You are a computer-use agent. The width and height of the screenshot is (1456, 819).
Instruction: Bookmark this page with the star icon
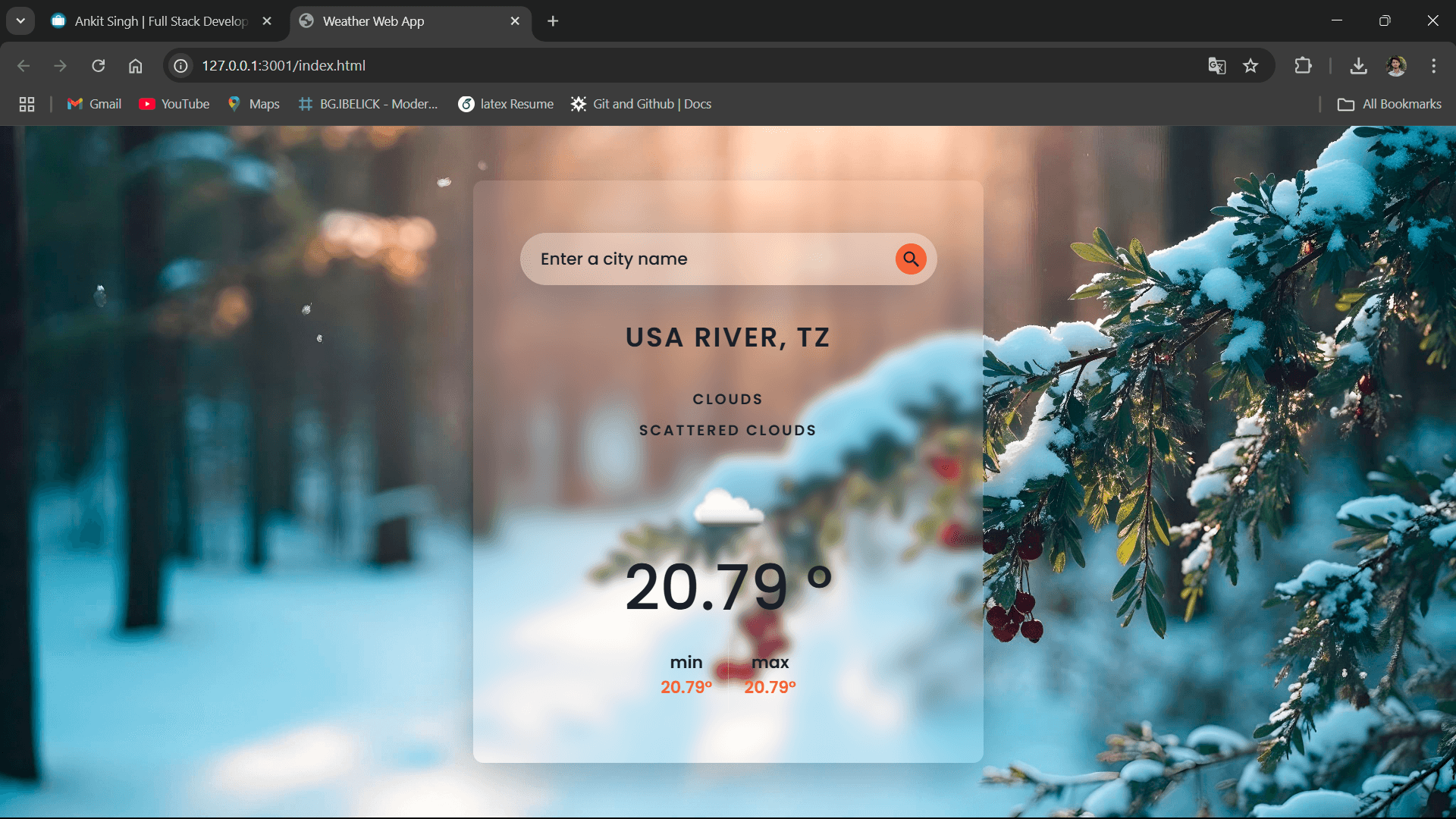coord(1250,66)
